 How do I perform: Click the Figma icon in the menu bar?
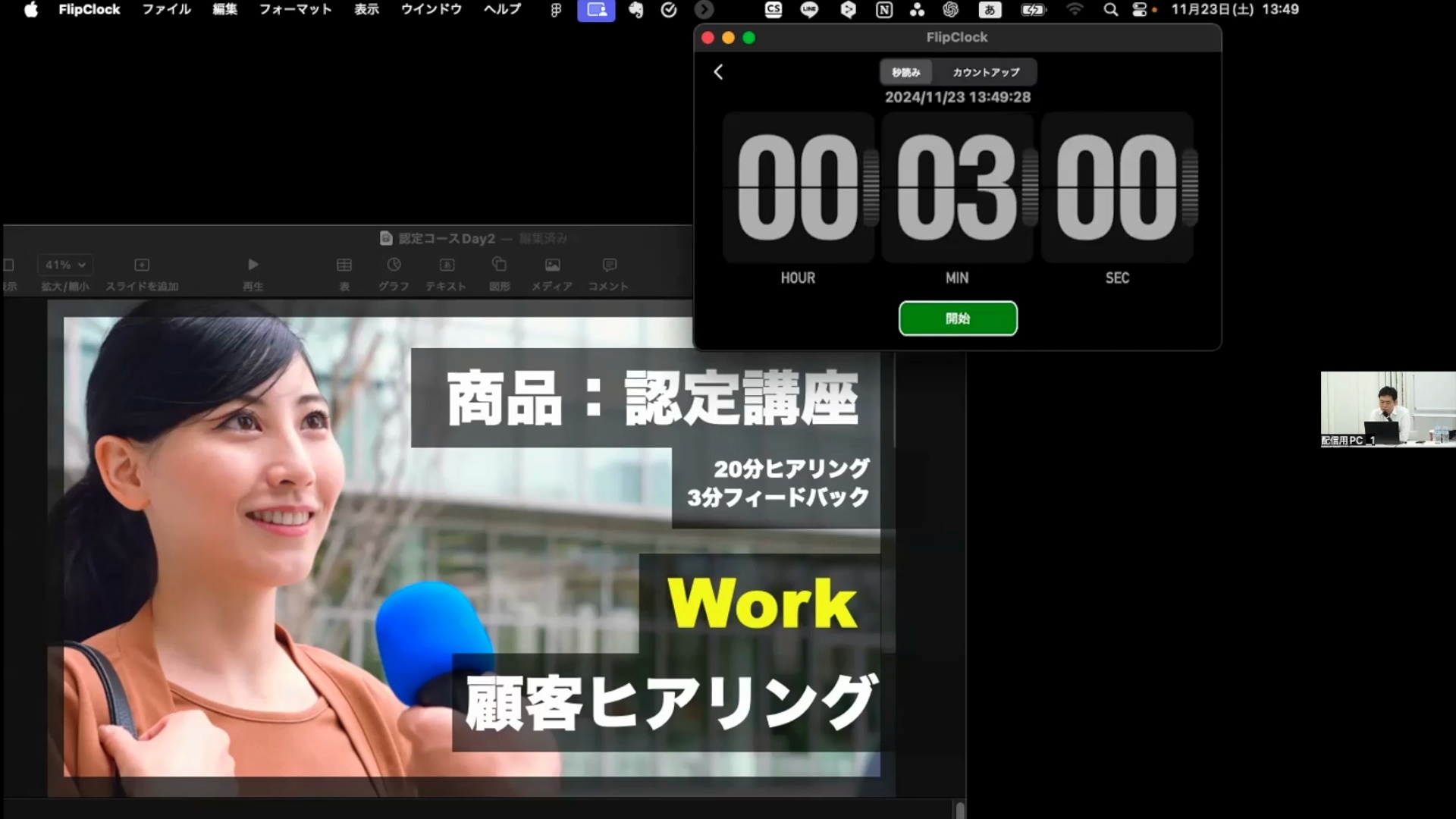pyautogui.click(x=556, y=10)
